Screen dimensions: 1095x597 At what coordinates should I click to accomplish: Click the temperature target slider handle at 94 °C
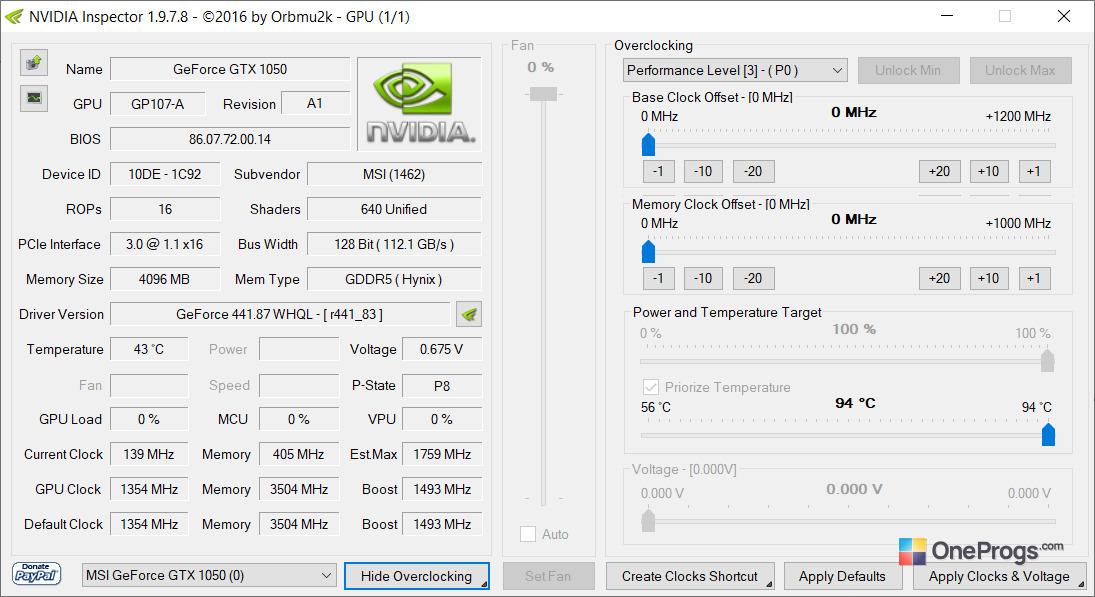(1048, 434)
